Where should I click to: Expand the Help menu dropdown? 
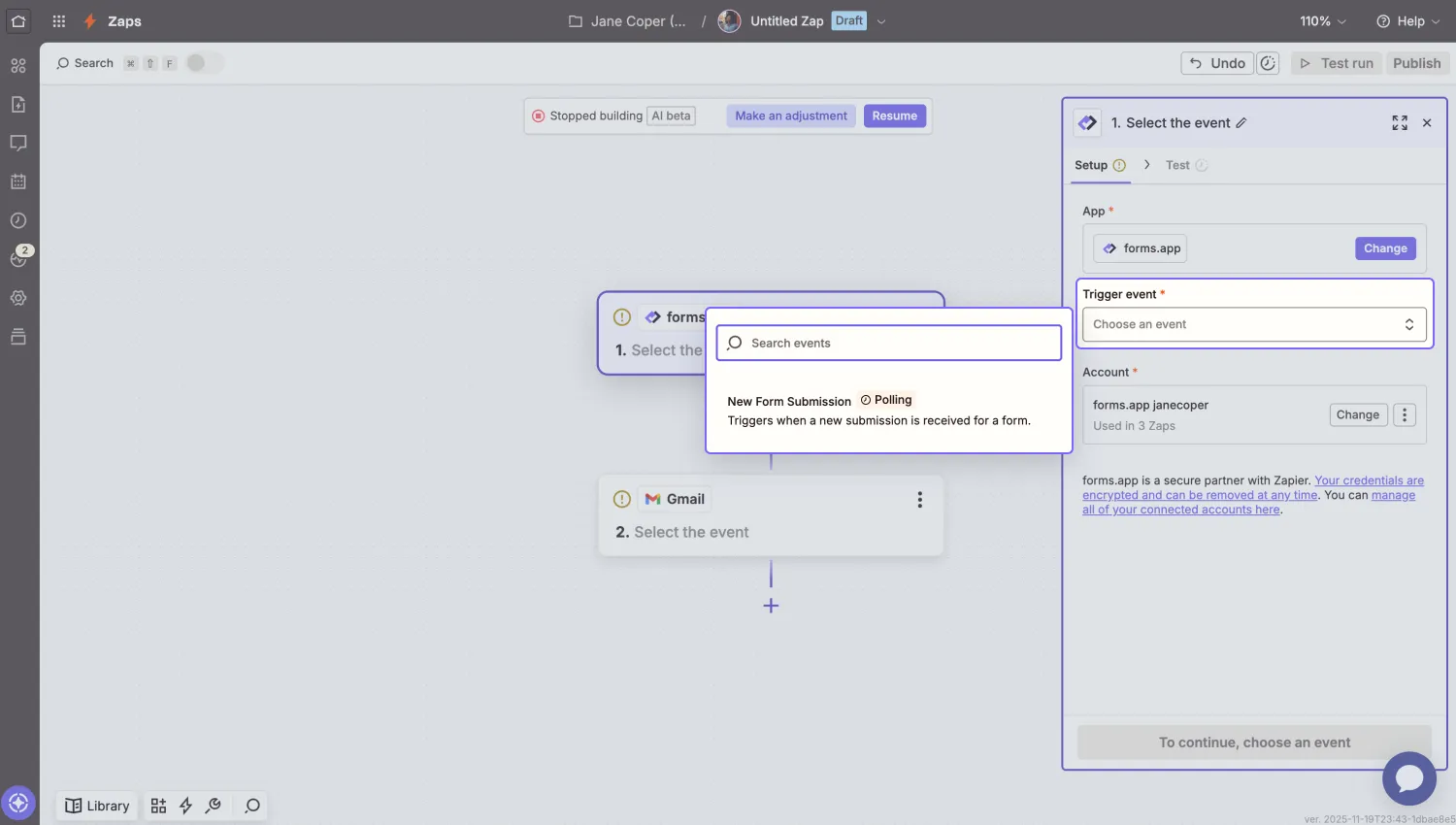(x=1407, y=20)
